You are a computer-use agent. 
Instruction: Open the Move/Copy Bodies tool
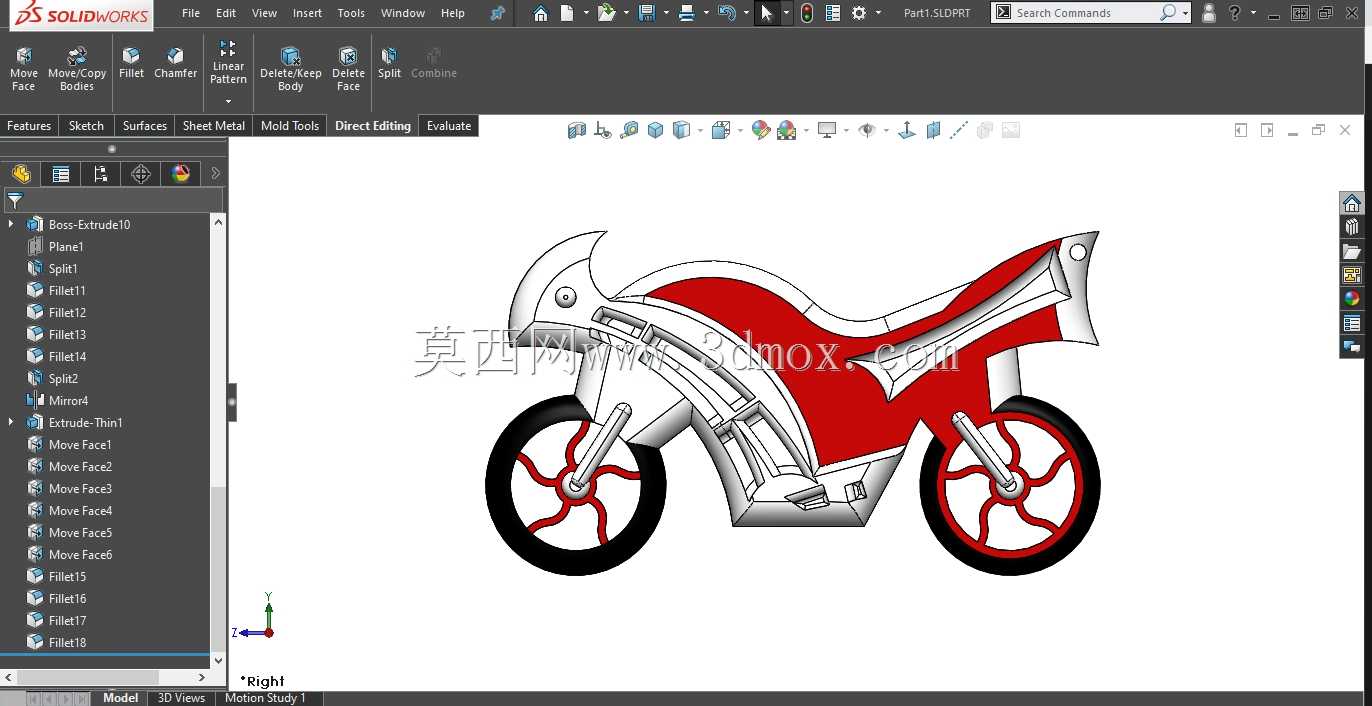pos(77,68)
